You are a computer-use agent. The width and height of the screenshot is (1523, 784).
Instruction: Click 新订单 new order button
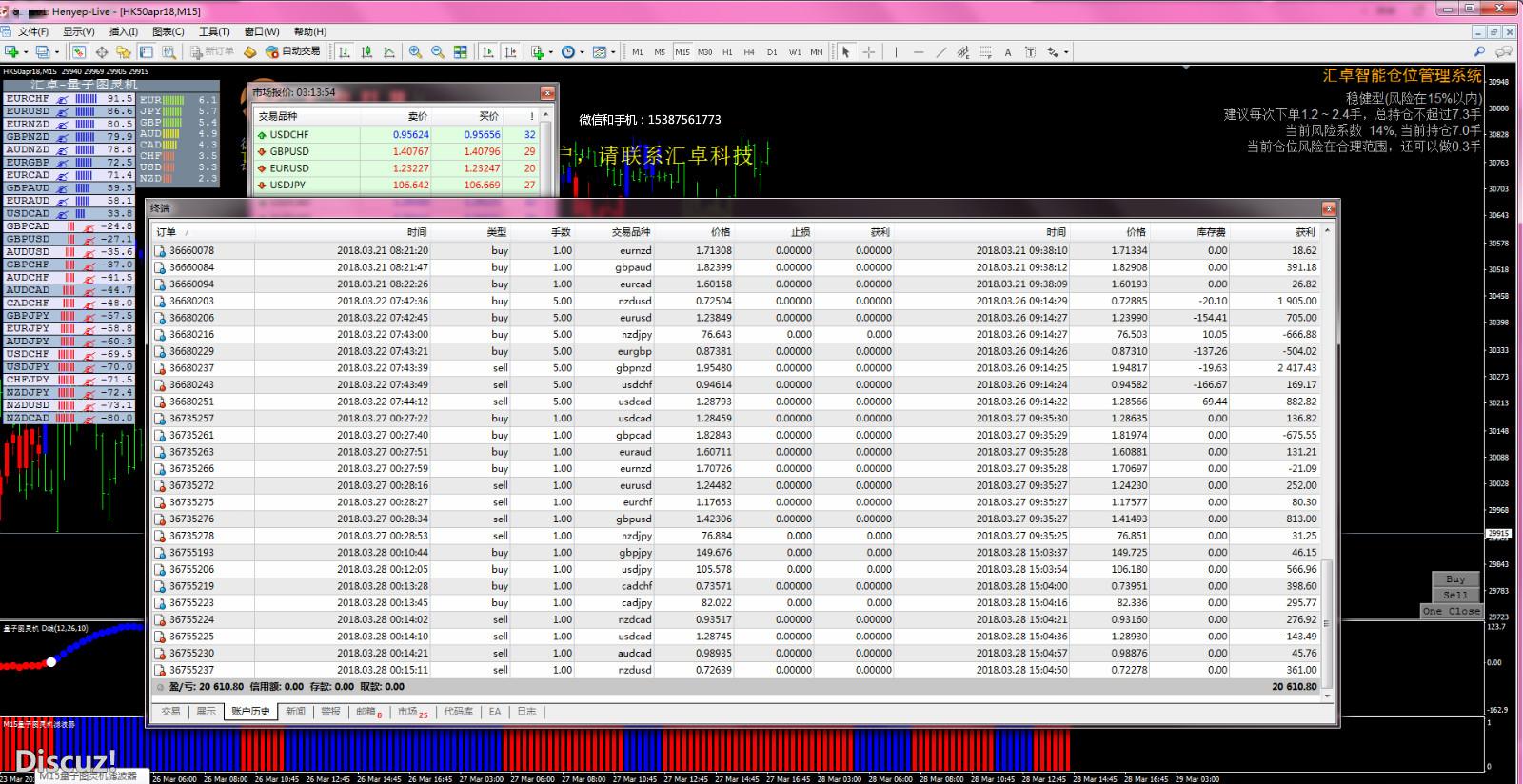pos(210,51)
